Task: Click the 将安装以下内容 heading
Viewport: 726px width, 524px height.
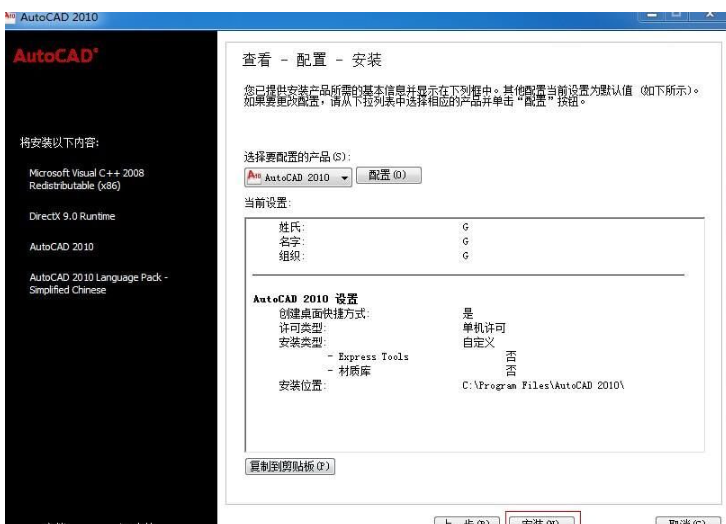Action: [x=59, y=143]
